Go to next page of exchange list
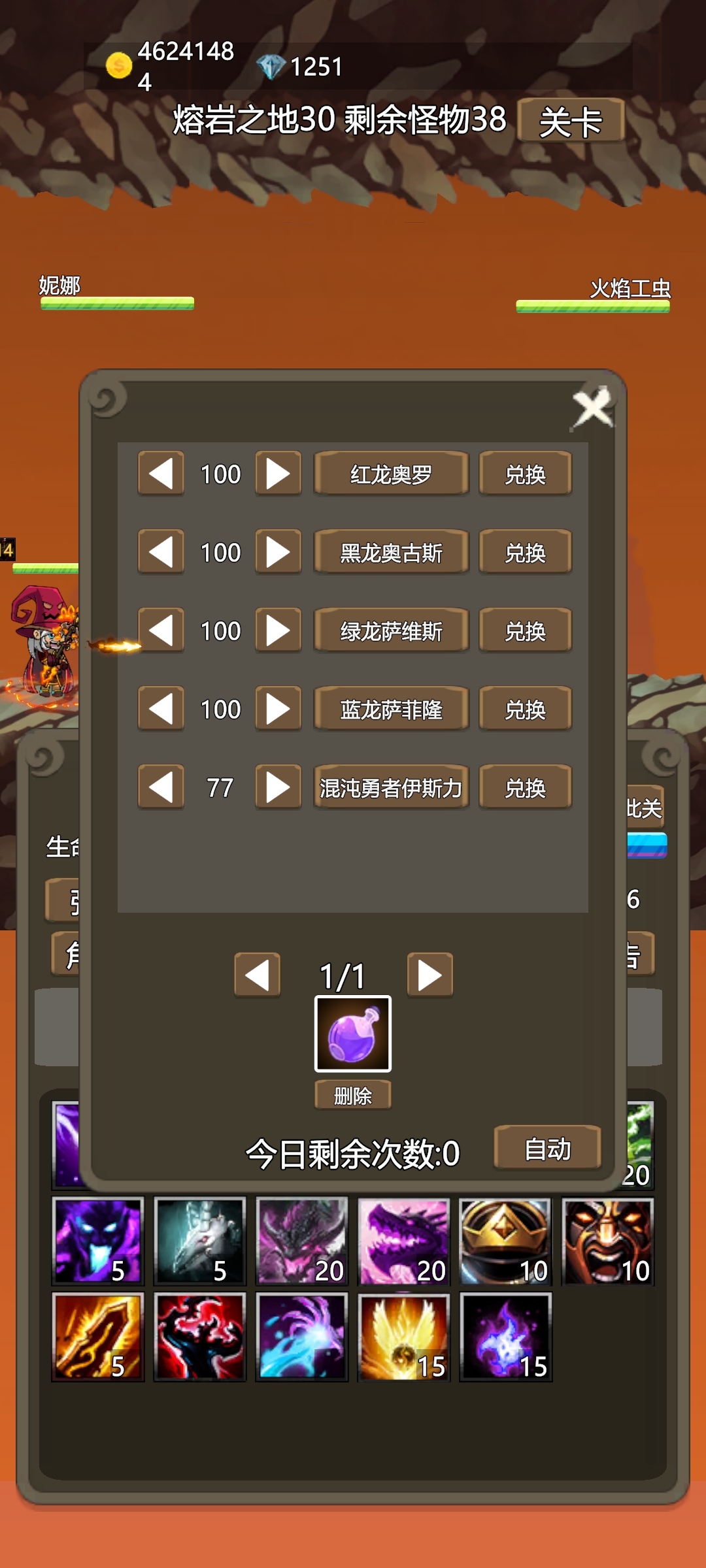 pos(430,975)
